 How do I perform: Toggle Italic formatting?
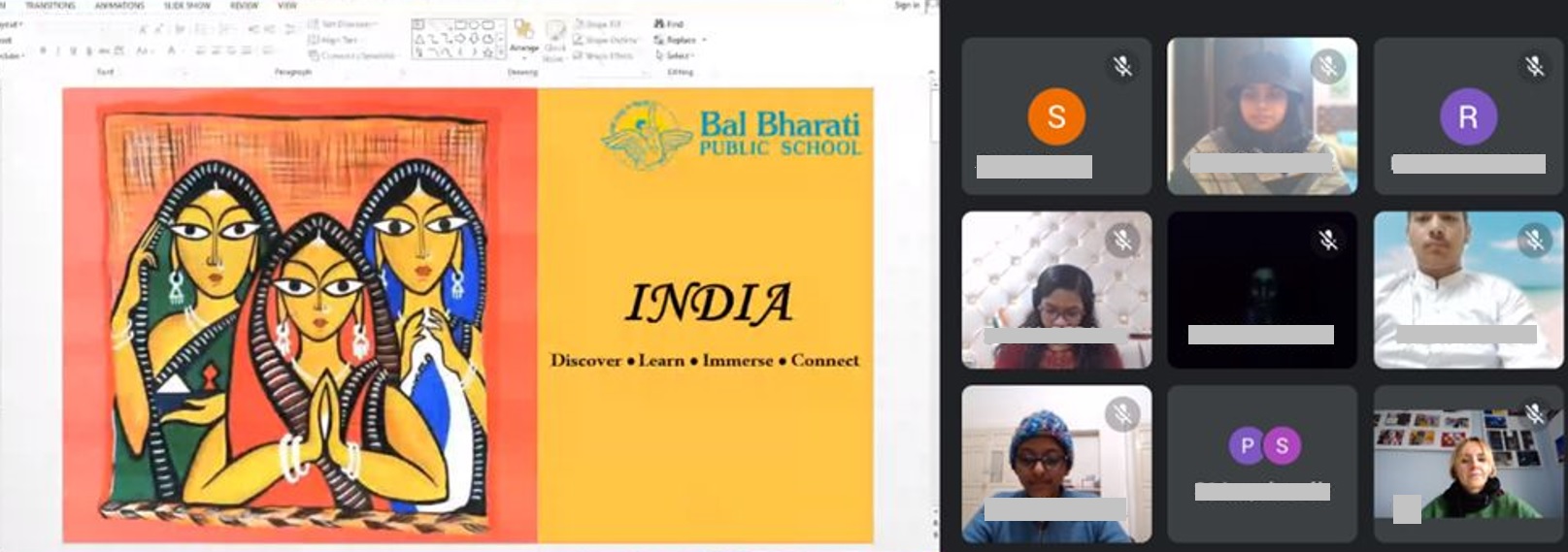(x=58, y=50)
